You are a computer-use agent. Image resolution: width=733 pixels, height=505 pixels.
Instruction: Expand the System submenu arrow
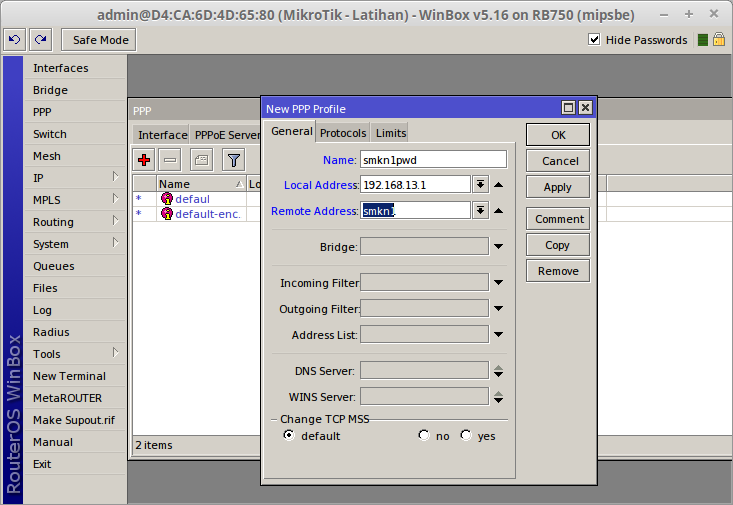pos(115,243)
